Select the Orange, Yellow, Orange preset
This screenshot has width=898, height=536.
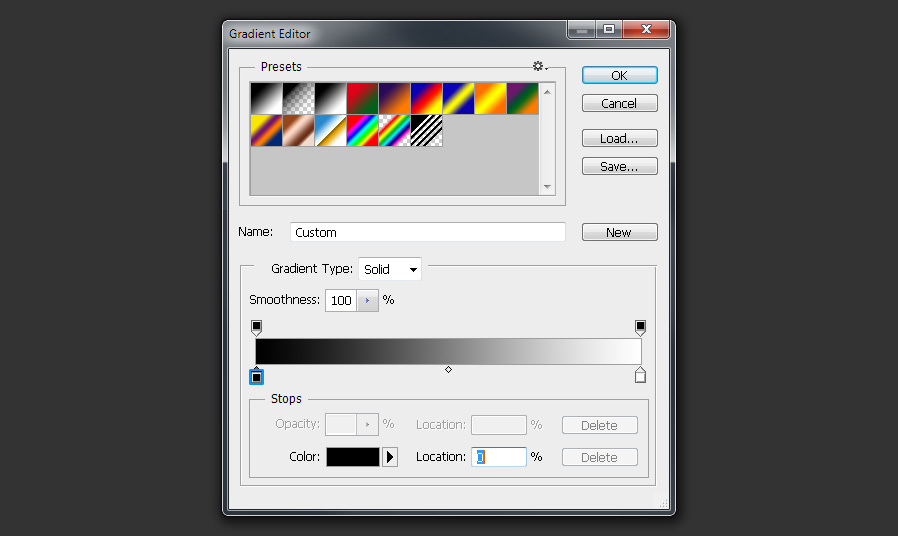[x=491, y=98]
